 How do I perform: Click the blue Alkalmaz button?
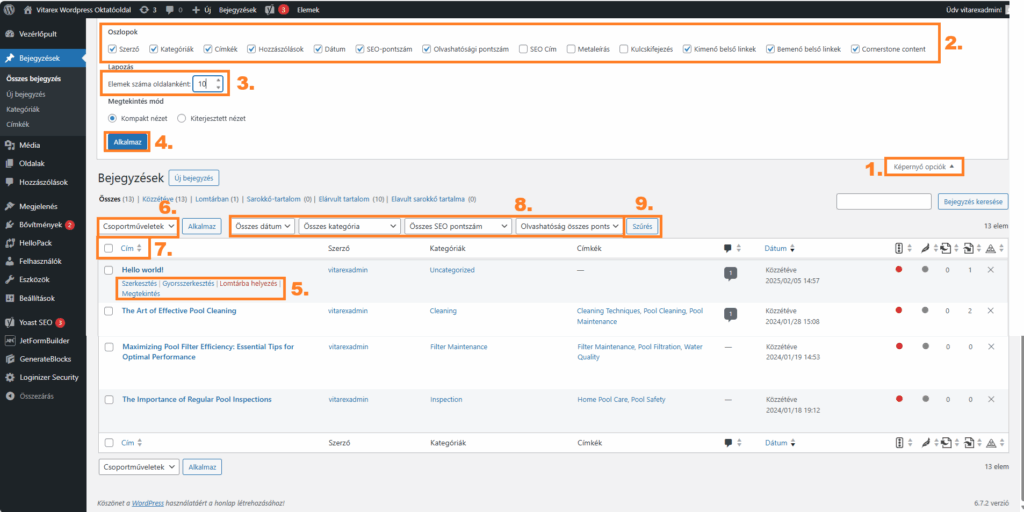128,142
